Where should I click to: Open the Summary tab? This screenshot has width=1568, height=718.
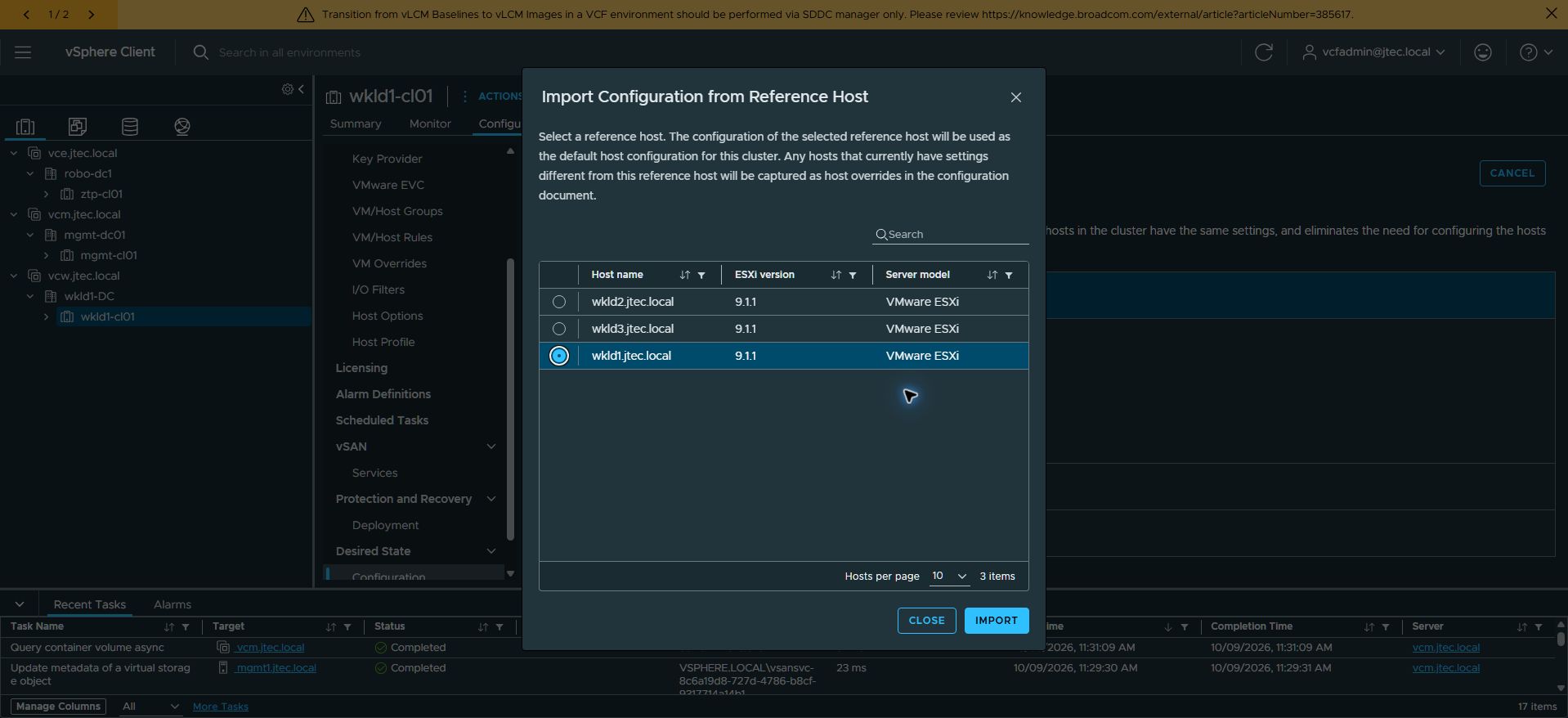point(356,123)
